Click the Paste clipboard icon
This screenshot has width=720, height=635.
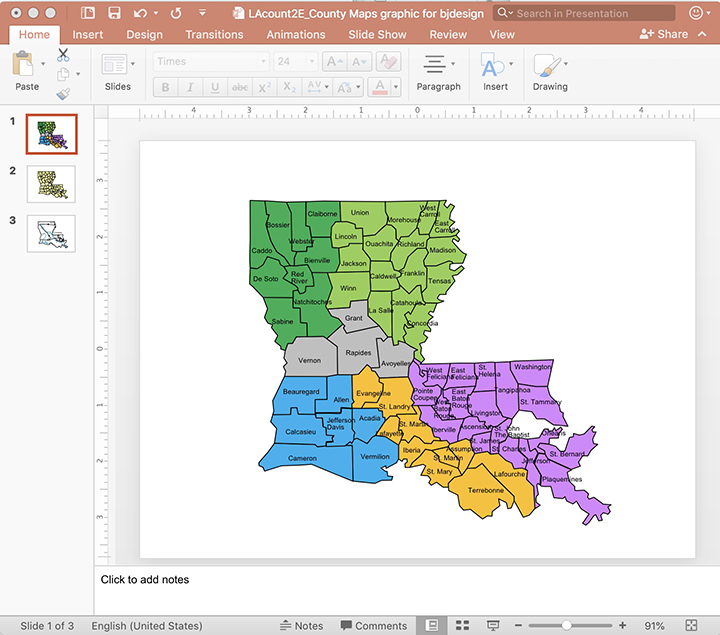[x=22, y=64]
